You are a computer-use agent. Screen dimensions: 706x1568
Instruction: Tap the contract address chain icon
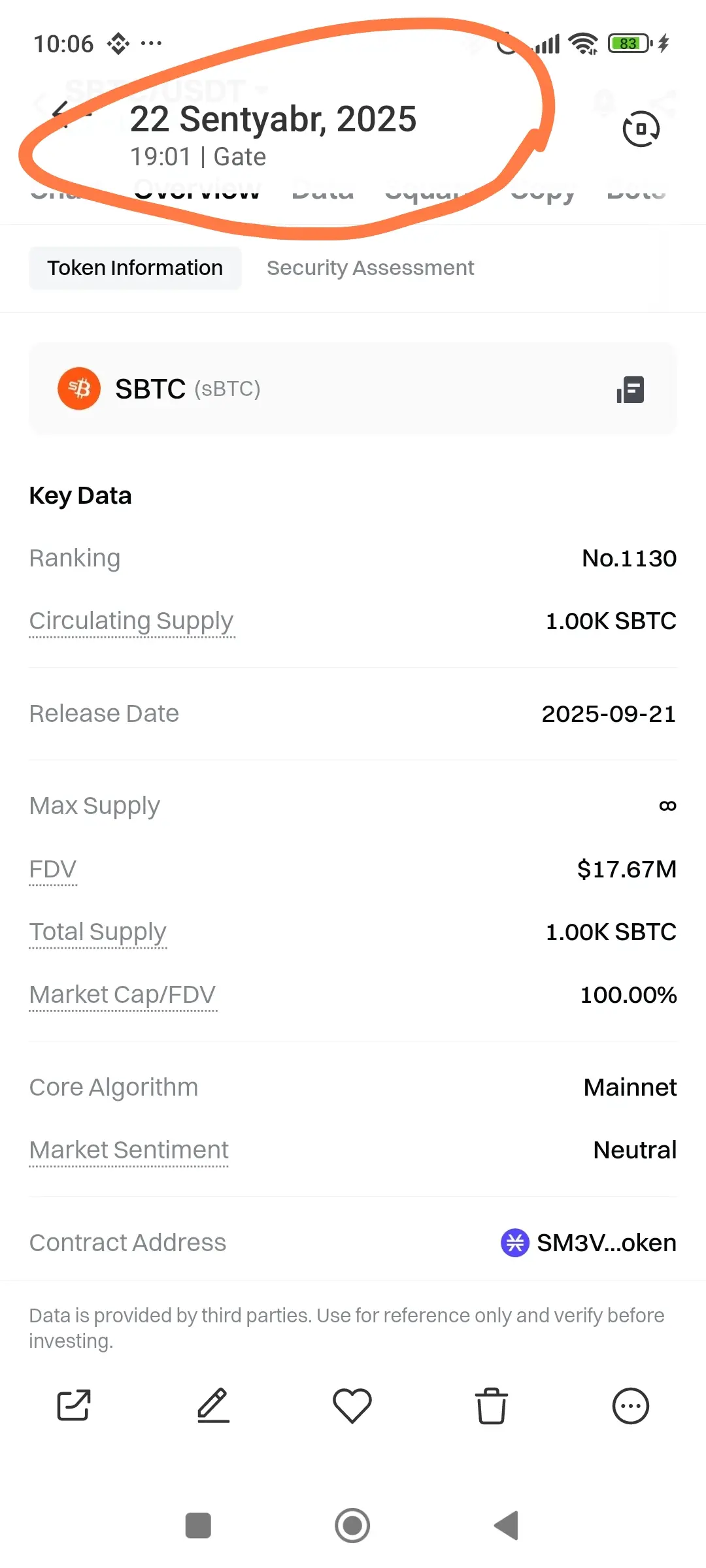point(514,1242)
